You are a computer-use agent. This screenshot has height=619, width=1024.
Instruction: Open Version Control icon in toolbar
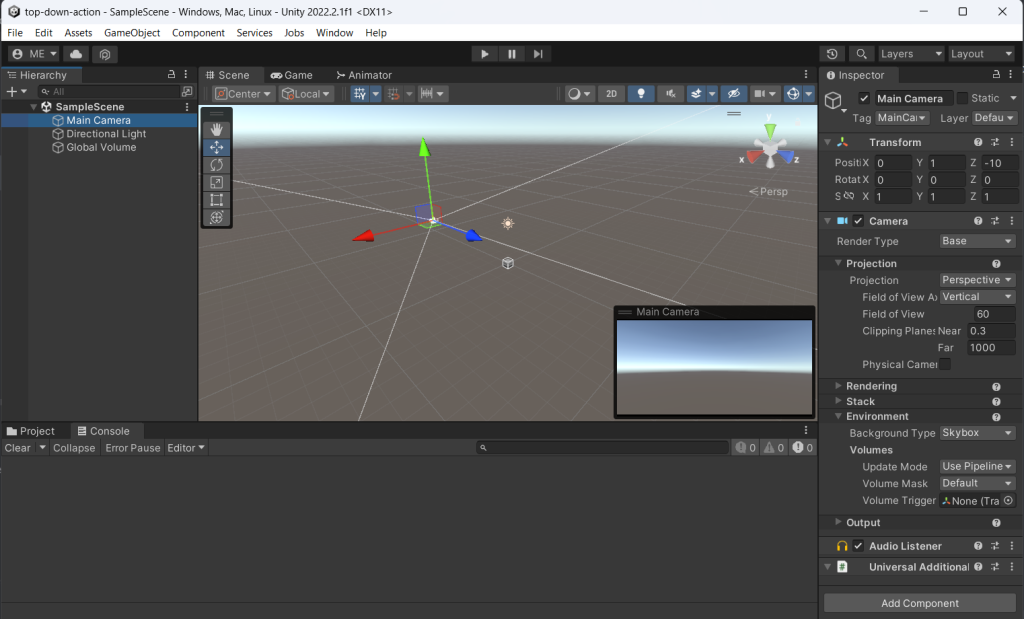pos(105,54)
